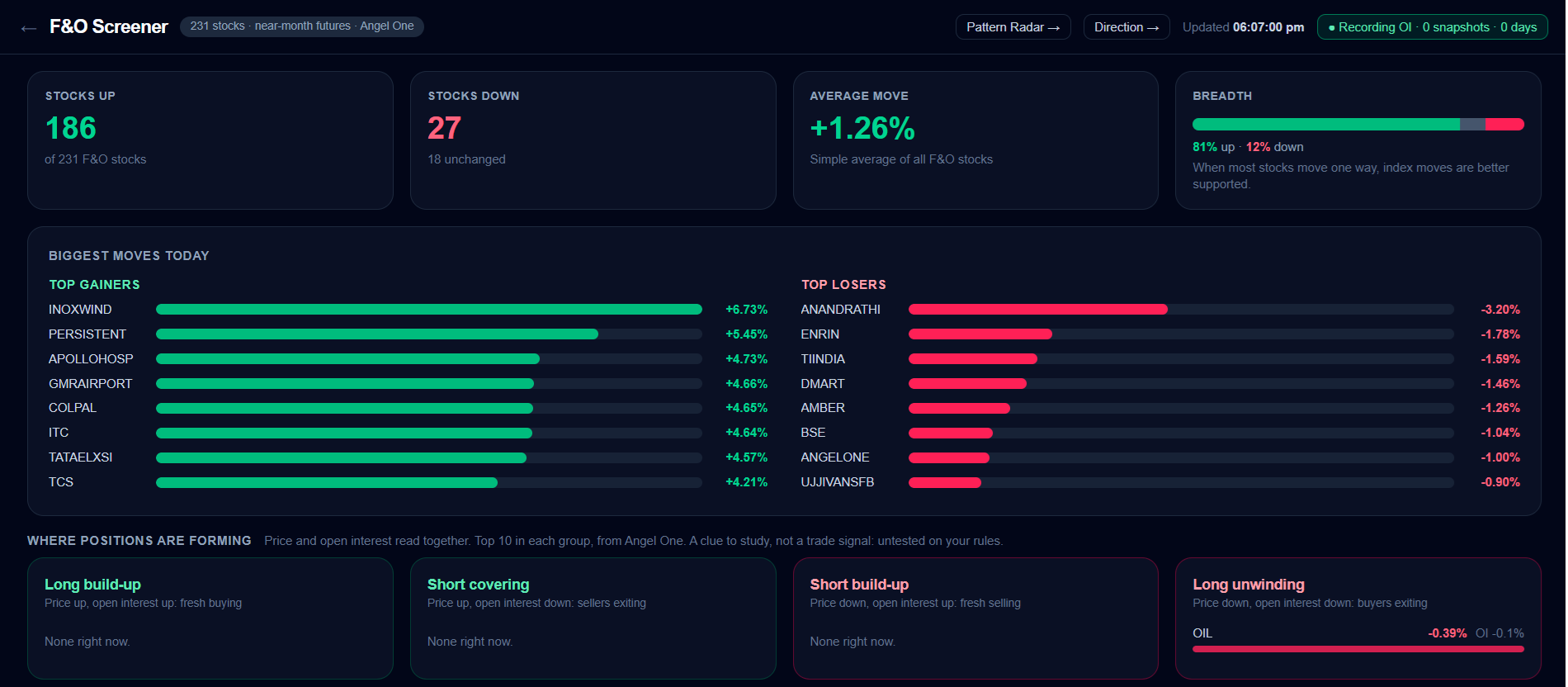
Task: Click the -0.39% change for OIL
Action: 1448,633
